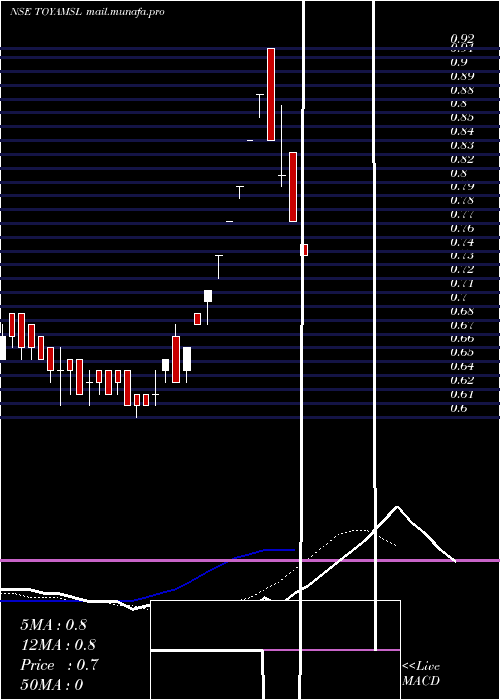Select the 0.78 price axis label
This screenshot has width=500, height=700.
pyautogui.click(x=462, y=200)
